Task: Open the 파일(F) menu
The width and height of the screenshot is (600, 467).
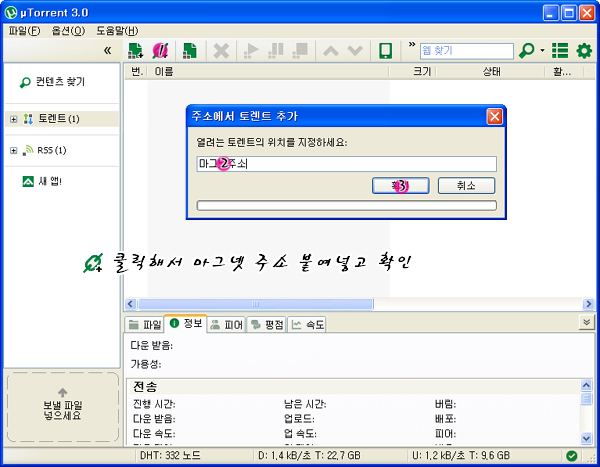Action: pyautogui.click(x=24, y=30)
